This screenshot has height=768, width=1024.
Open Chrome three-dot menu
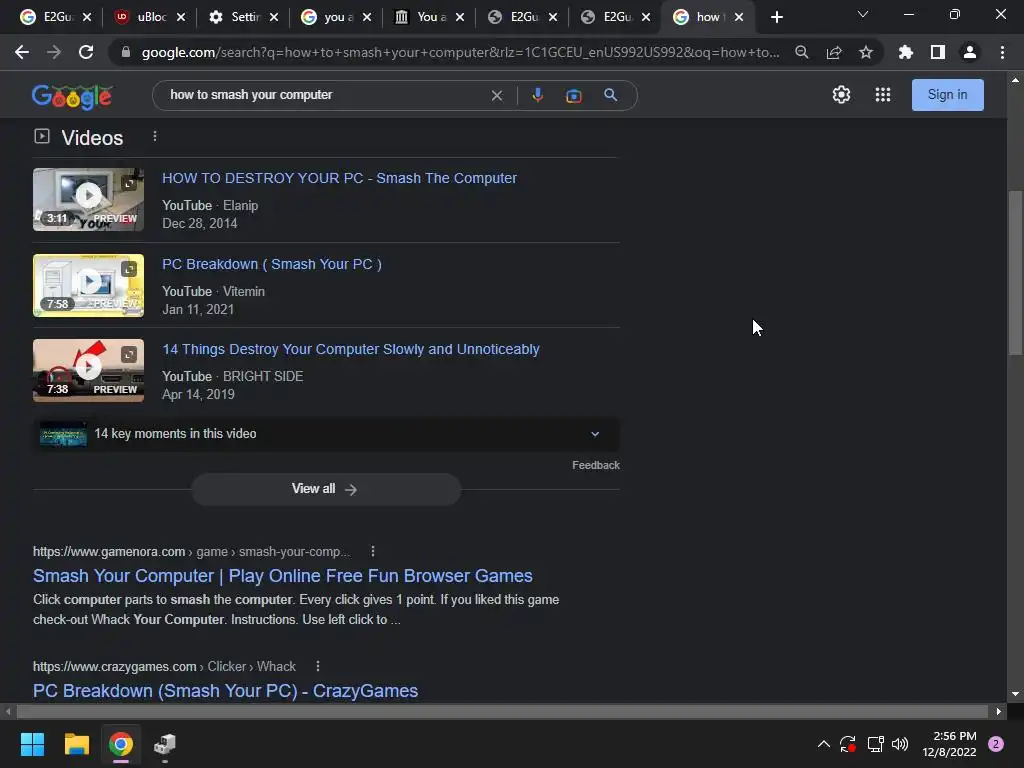pyautogui.click(x=1002, y=52)
